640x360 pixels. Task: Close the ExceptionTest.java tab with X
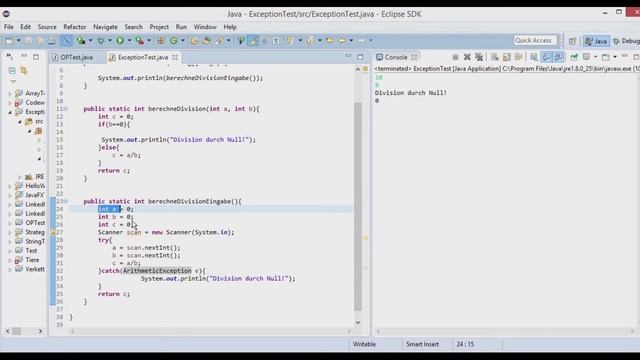175,57
